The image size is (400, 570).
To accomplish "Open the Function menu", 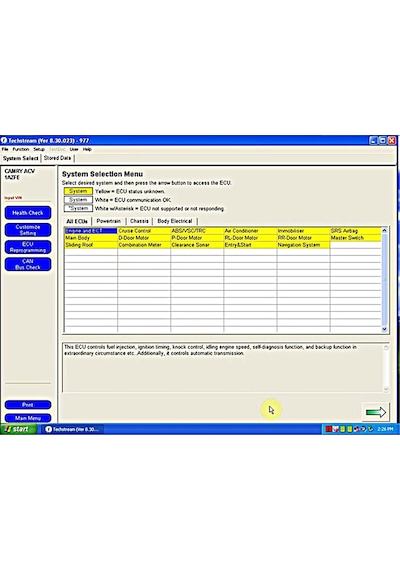I will pyautogui.click(x=21, y=149).
